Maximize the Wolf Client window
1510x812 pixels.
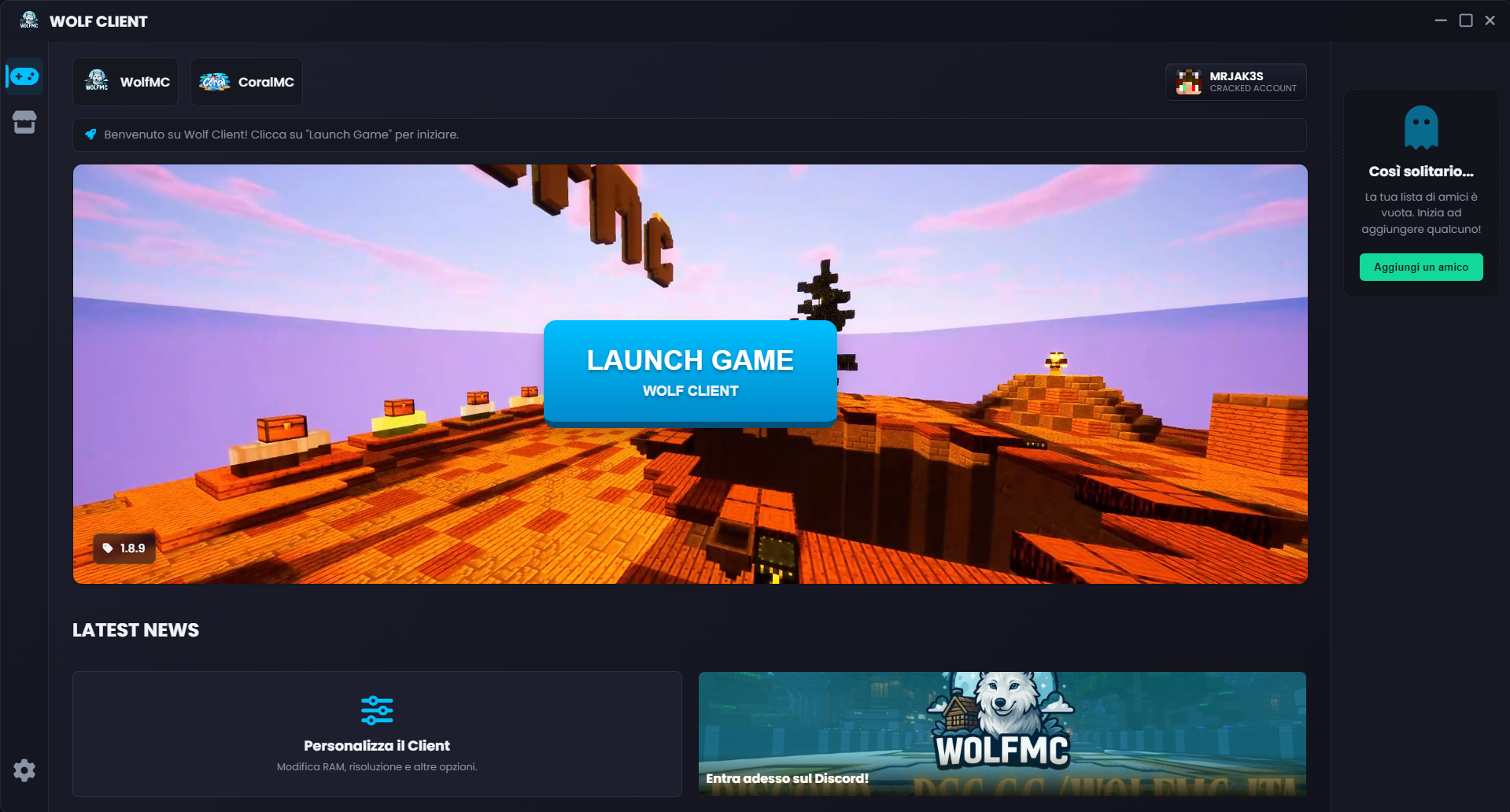(1465, 20)
